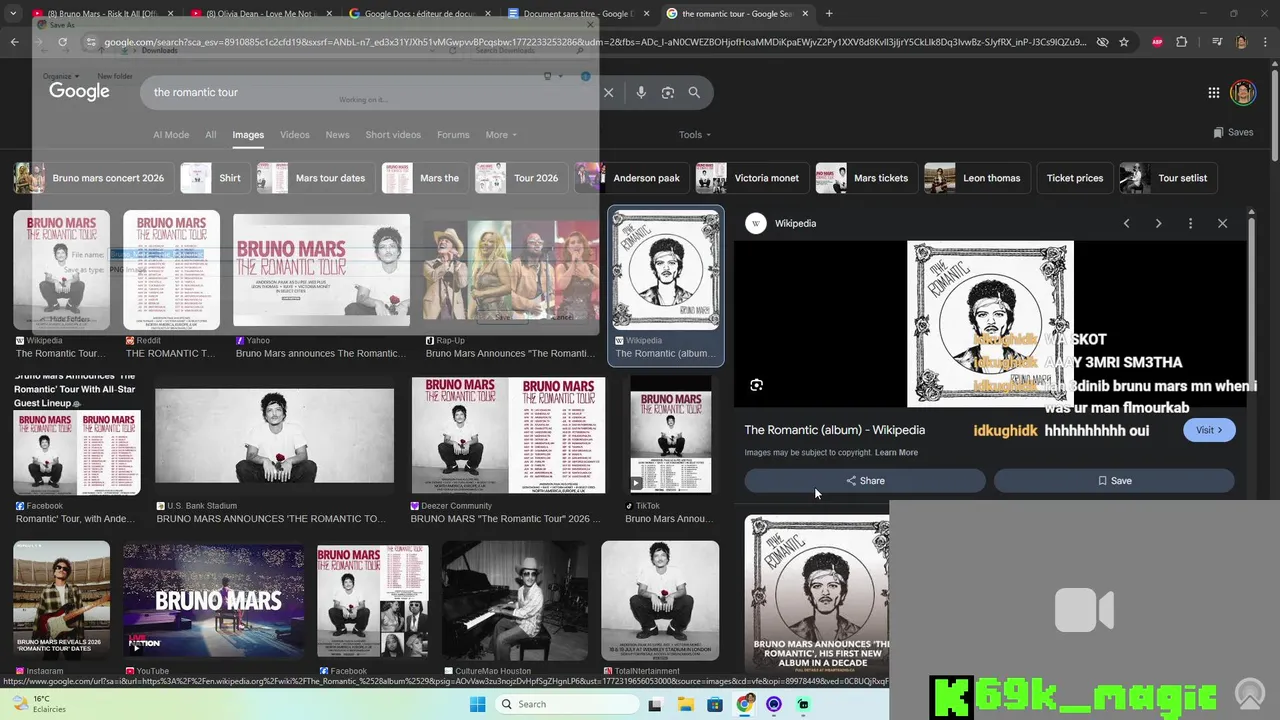Open Google Lens image search
Viewport: 1280px width, 720px height.
pyautogui.click(x=668, y=92)
